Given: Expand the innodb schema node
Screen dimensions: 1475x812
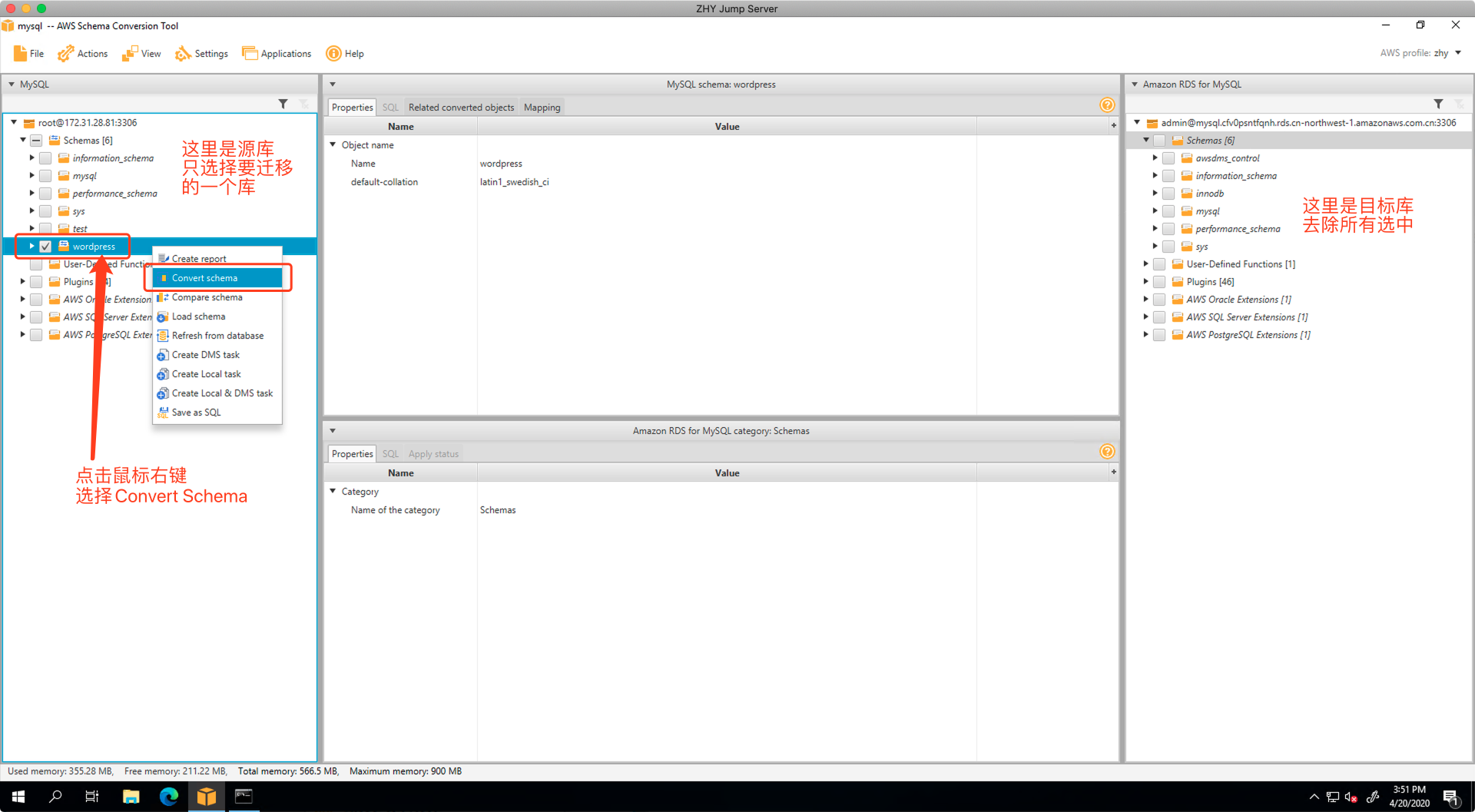Looking at the screenshot, I should [x=1155, y=194].
